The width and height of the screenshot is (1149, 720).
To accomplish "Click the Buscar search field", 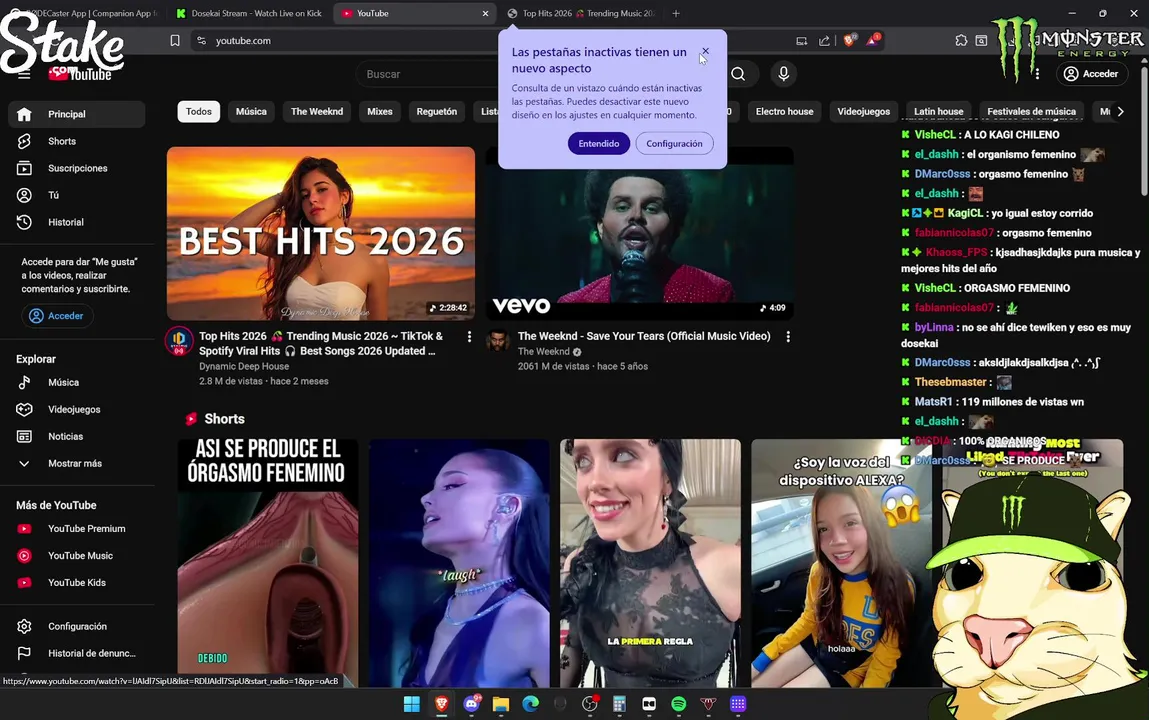I will pos(429,74).
